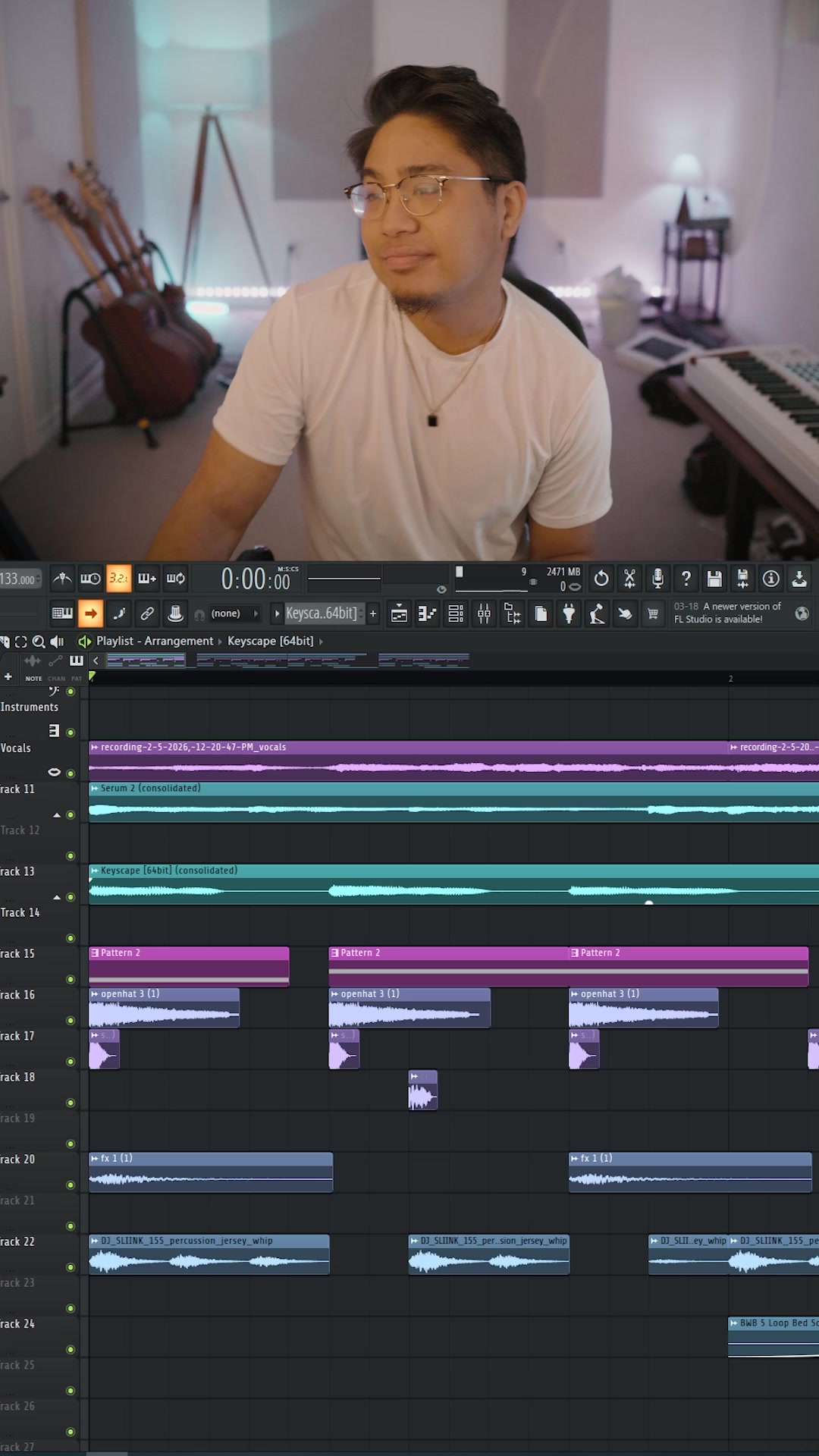Click Playlist - Arrangement breadcrumb label
Viewport: 819px width, 1456px height.
[155, 642]
